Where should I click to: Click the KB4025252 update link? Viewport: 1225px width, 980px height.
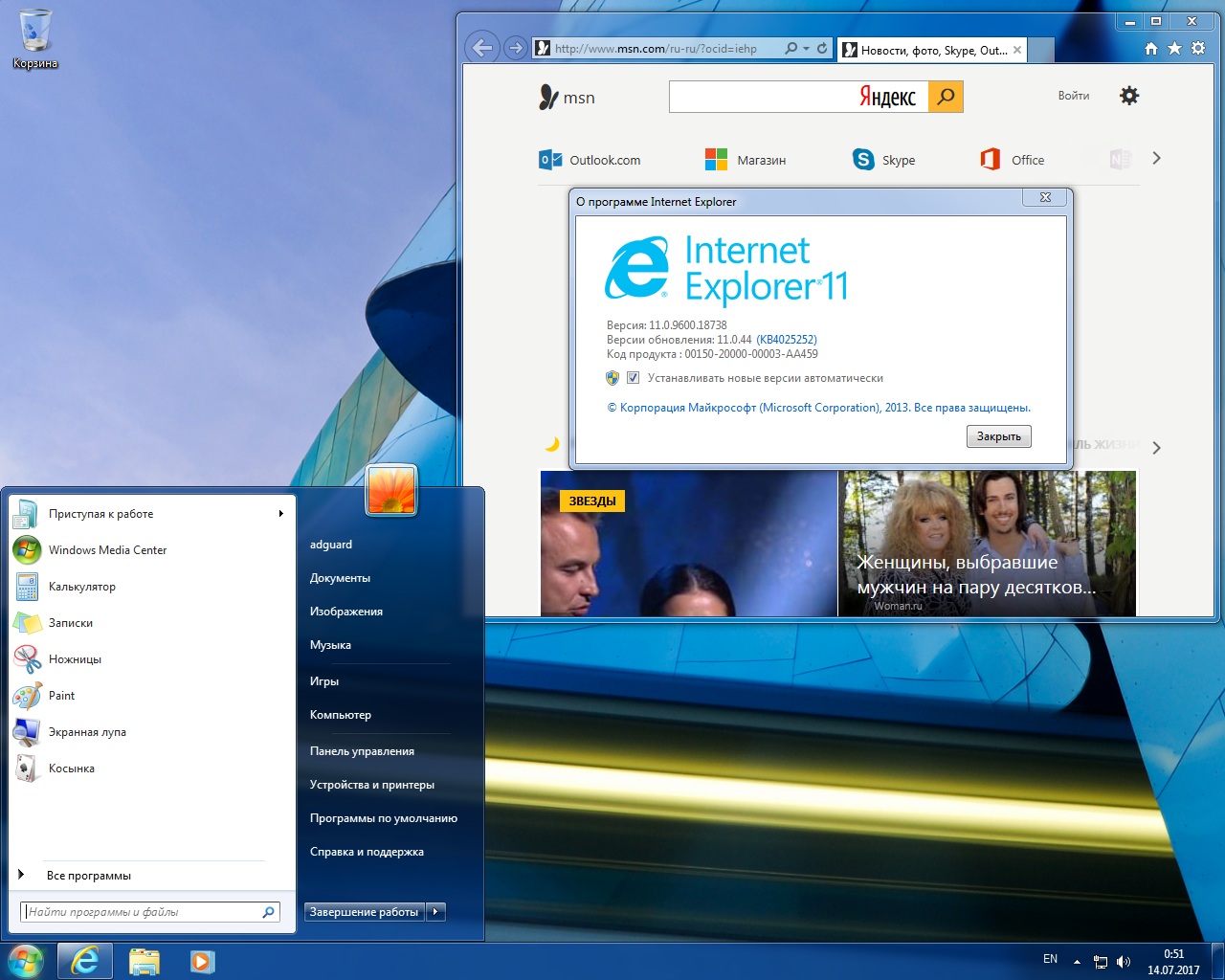click(787, 340)
